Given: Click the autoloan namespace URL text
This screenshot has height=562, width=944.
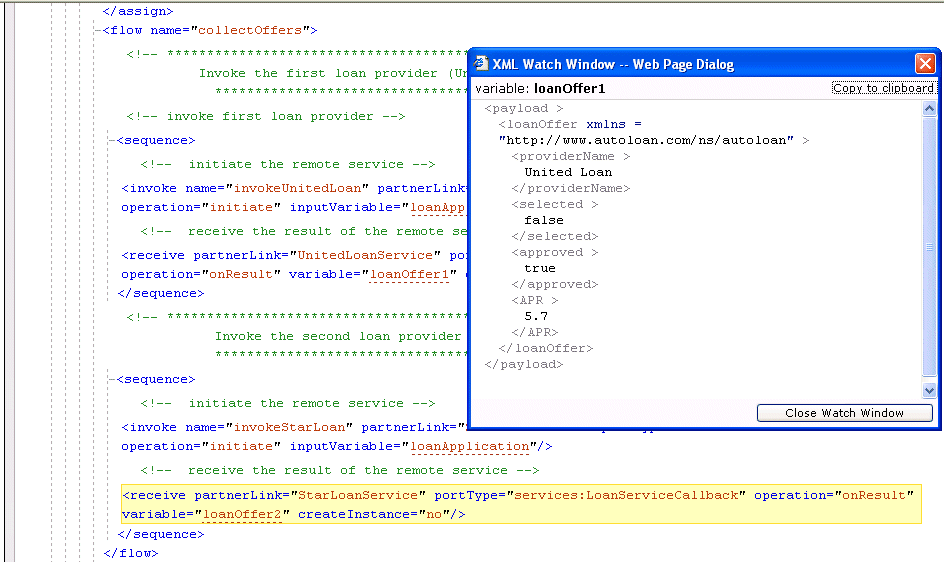Looking at the screenshot, I should click(x=646, y=140).
